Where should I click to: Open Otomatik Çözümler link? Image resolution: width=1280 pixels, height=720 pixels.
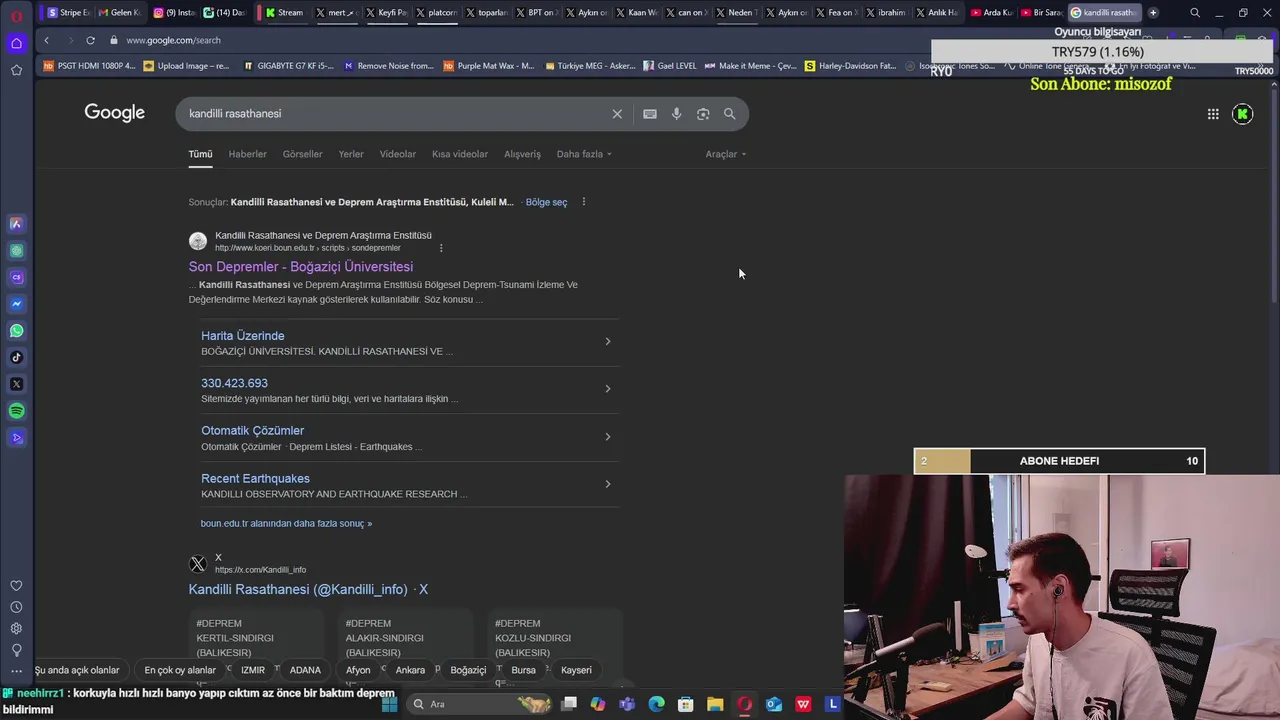252,431
